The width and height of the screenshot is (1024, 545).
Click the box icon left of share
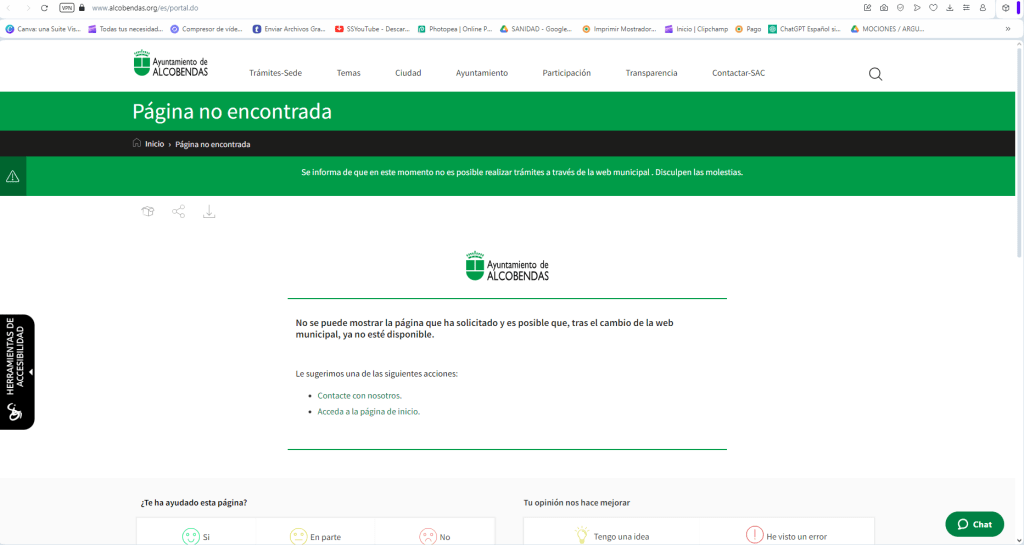coord(148,211)
